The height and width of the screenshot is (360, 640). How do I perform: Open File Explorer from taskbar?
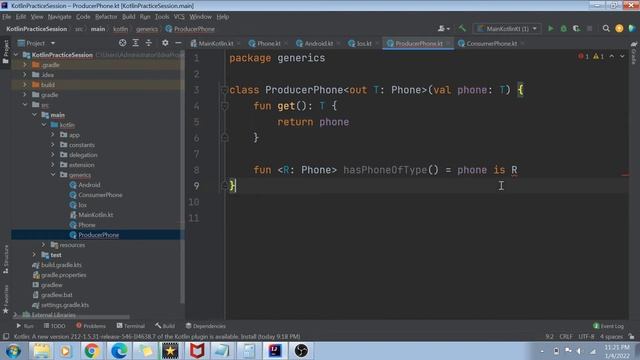41,351
